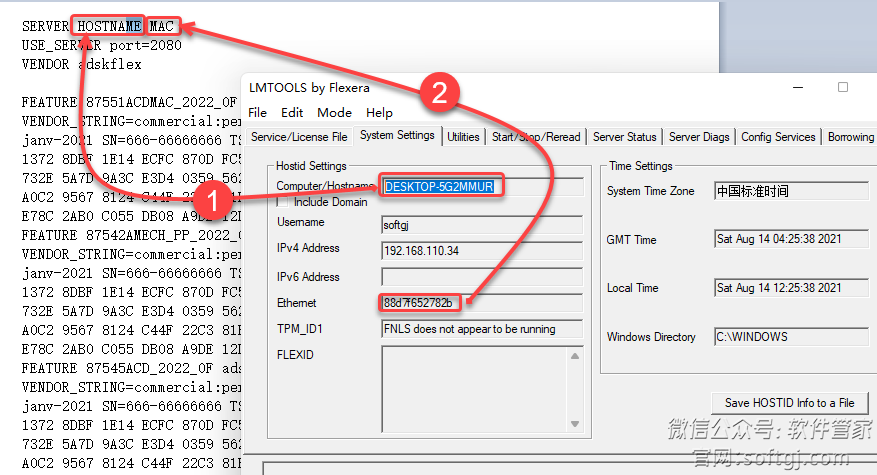Image resolution: width=877 pixels, height=475 pixels.
Task: Click the IPv4 Address field
Action: point(481,250)
